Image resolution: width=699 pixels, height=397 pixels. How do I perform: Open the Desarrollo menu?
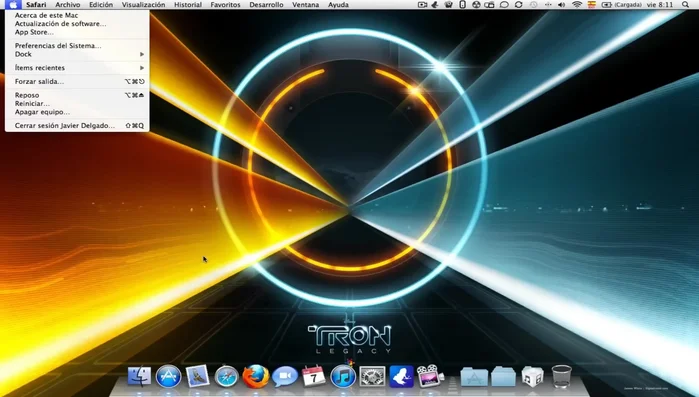coord(266,5)
